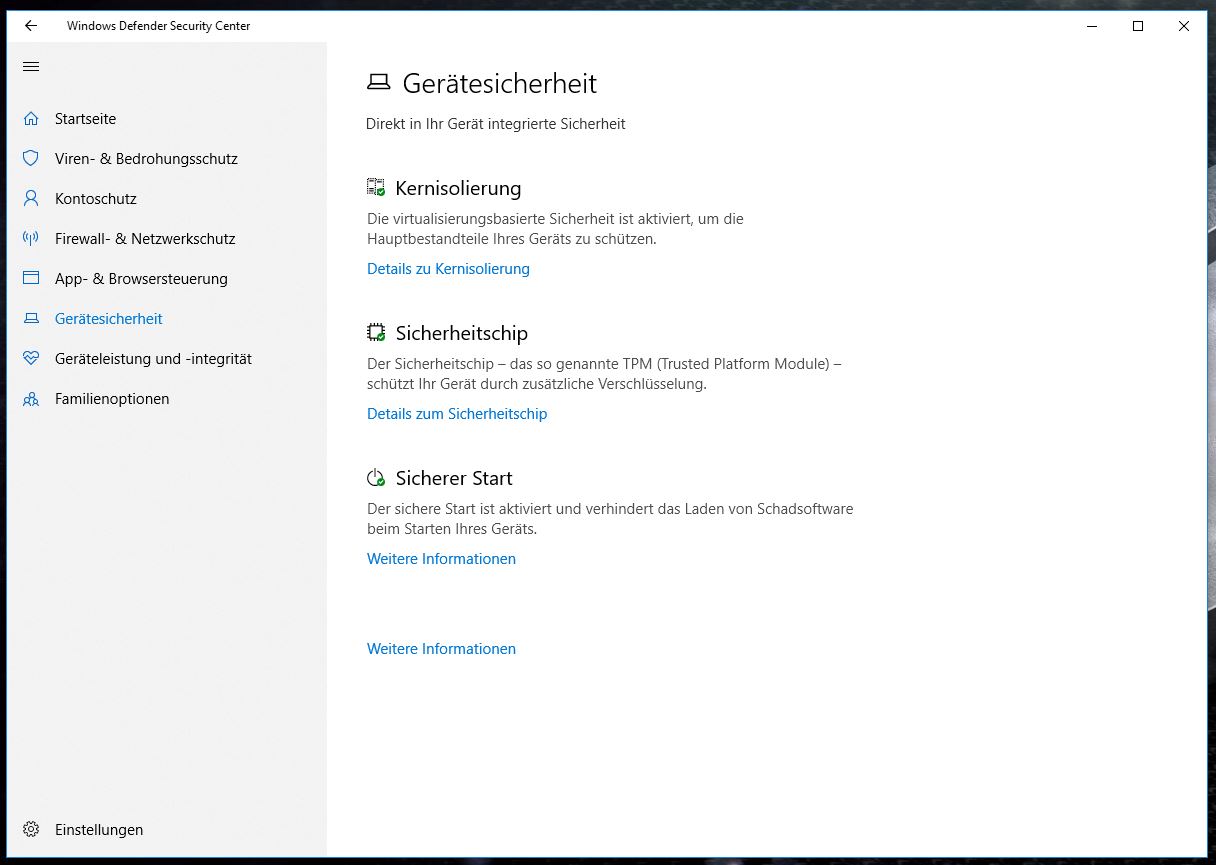Click the Sicherheitschip chip icon
Image resolution: width=1216 pixels, height=865 pixels.
coord(376,332)
